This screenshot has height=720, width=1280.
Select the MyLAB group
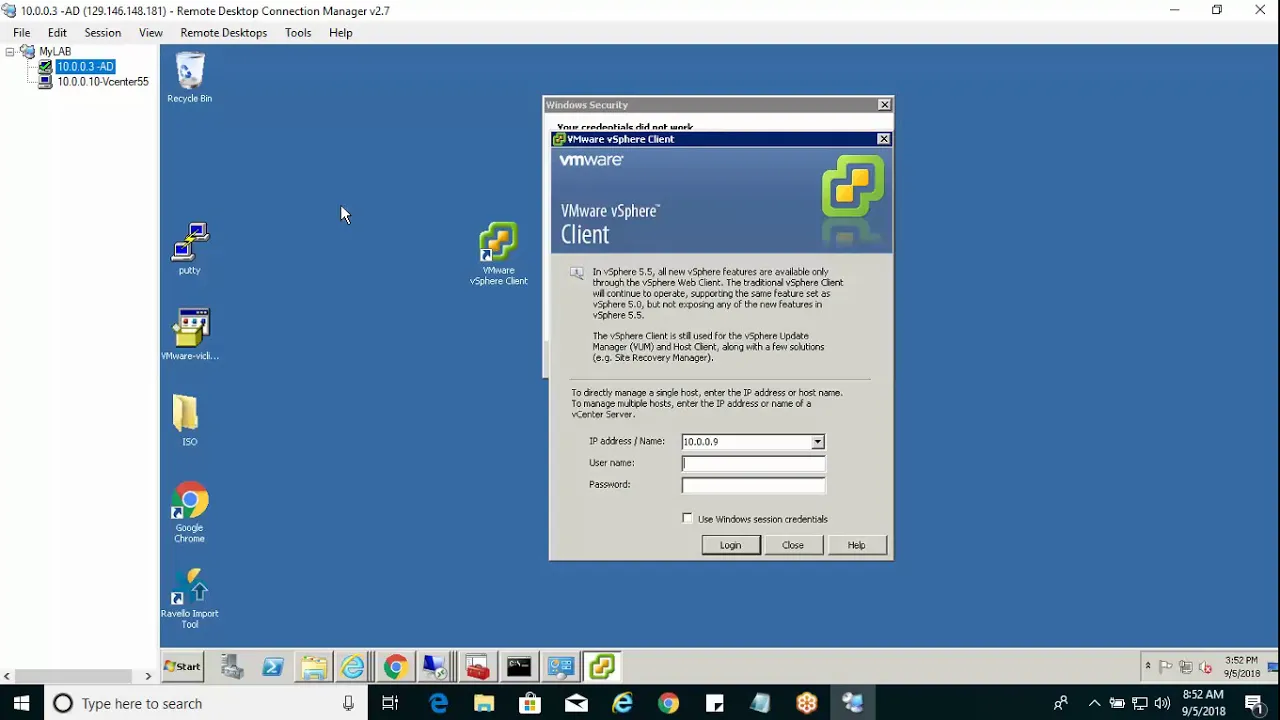pyautogui.click(x=55, y=52)
